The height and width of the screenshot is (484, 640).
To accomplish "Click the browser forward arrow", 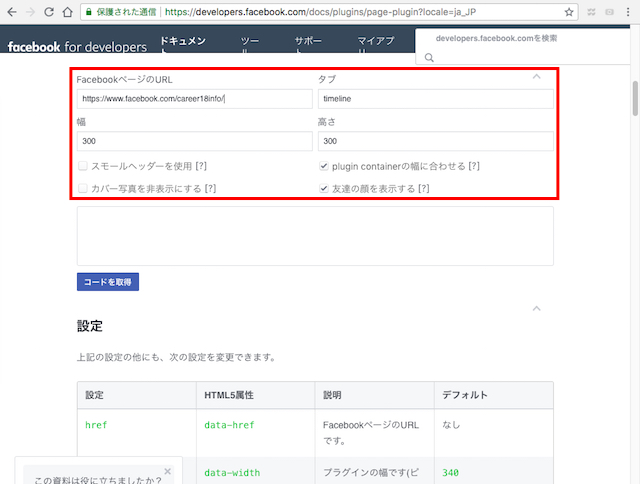I will tap(32, 13).
